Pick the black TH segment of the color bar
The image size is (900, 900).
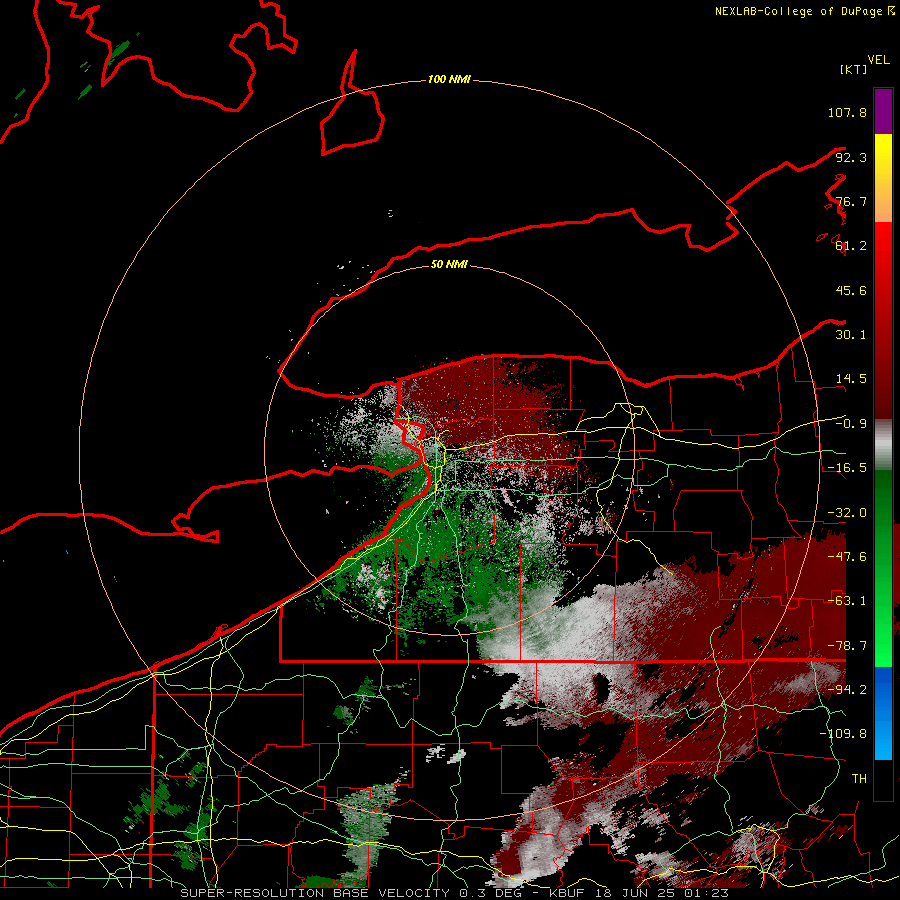(883, 779)
